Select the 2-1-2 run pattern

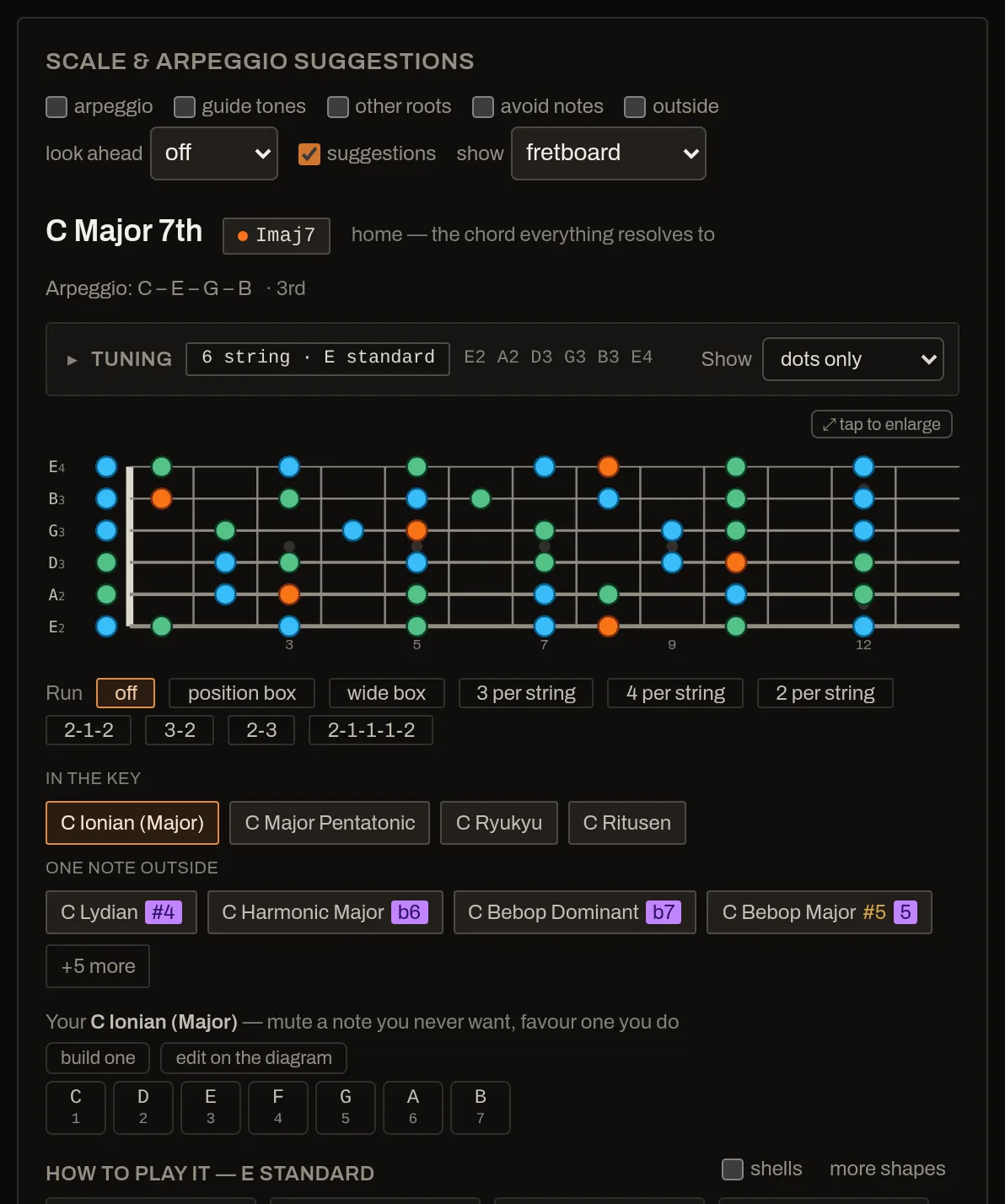point(89,730)
